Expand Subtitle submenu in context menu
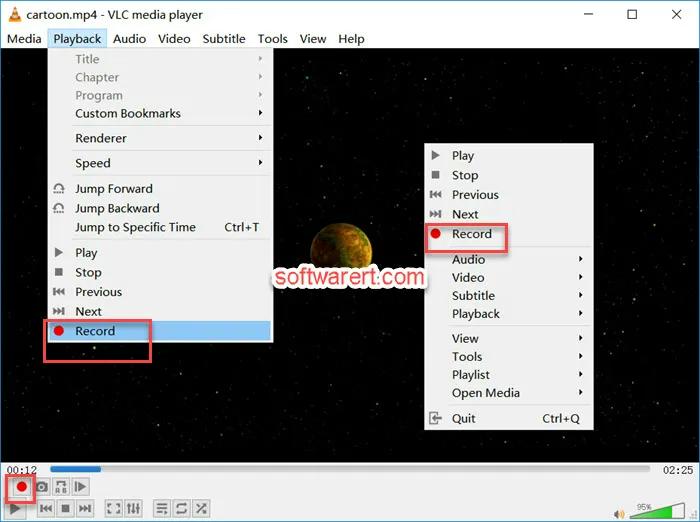700x522 pixels. (x=509, y=296)
